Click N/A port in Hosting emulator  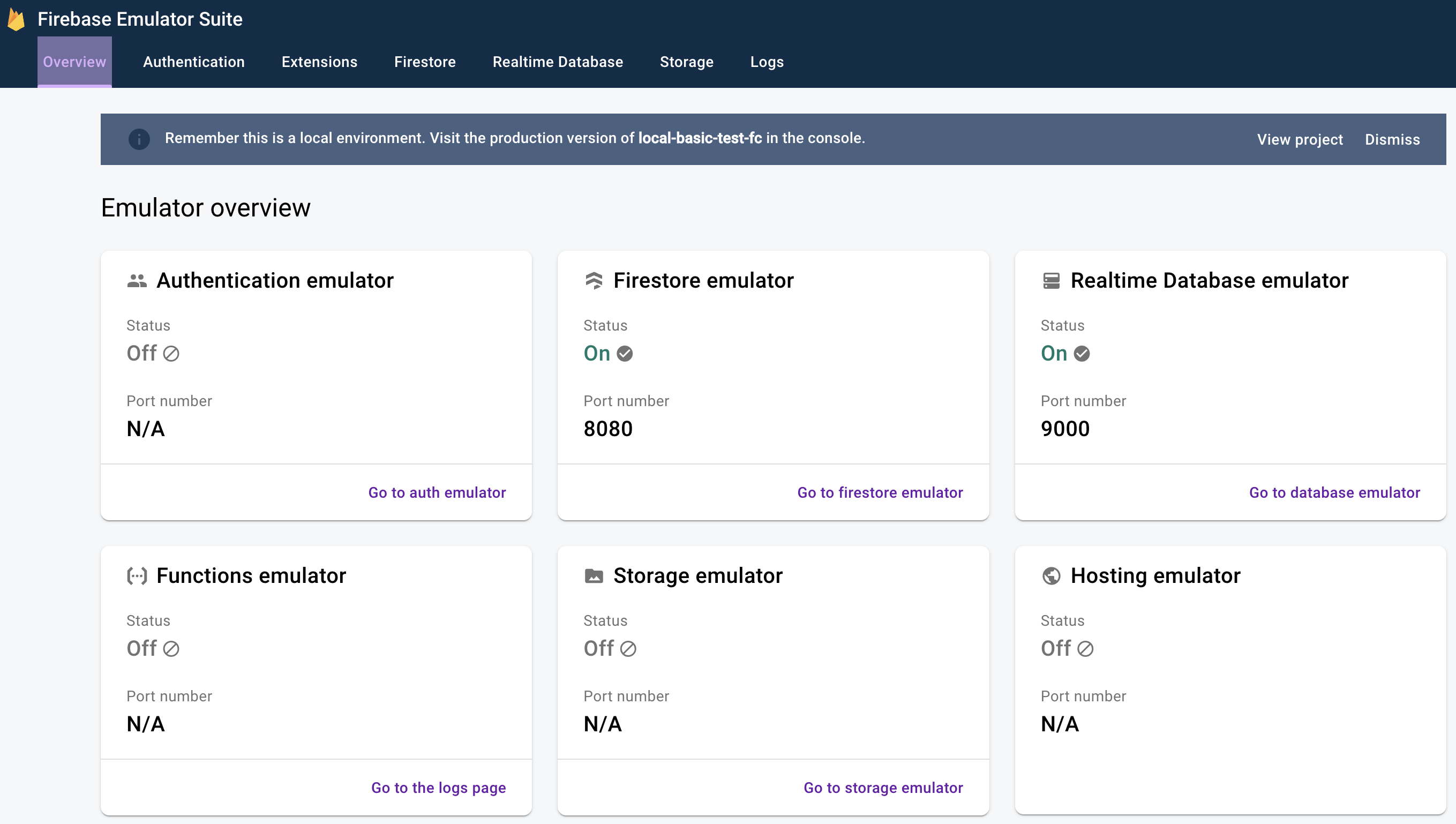point(1060,724)
